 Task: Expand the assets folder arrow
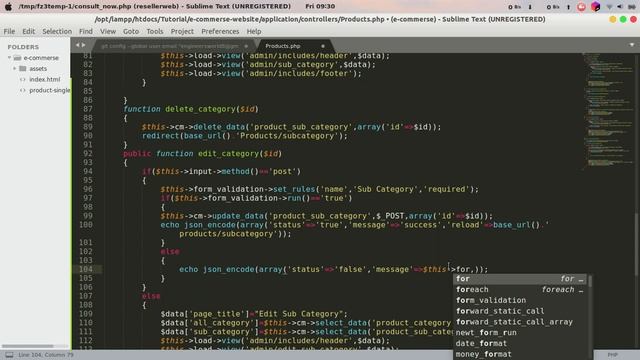point(15,69)
